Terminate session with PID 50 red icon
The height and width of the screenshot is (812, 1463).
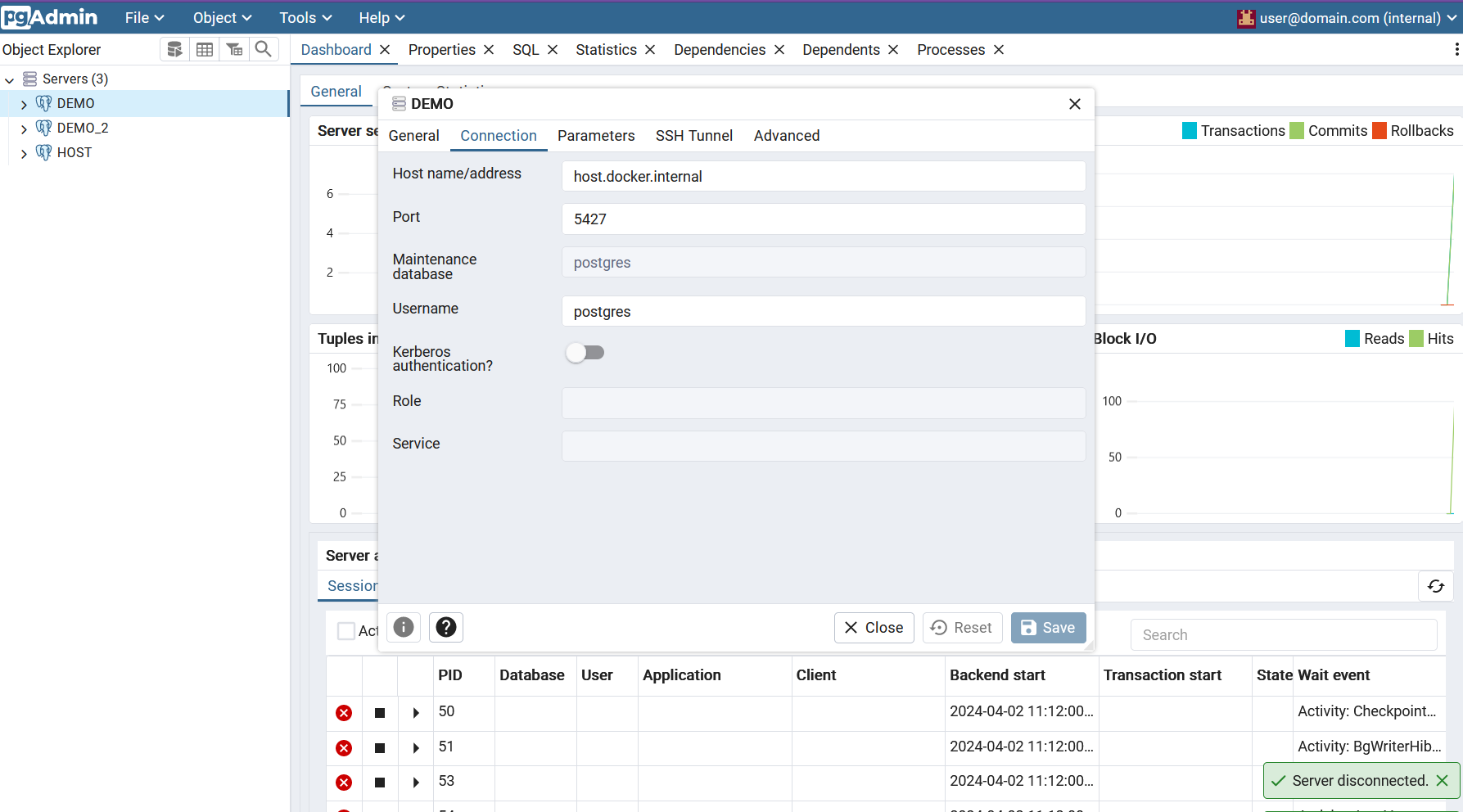click(344, 713)
